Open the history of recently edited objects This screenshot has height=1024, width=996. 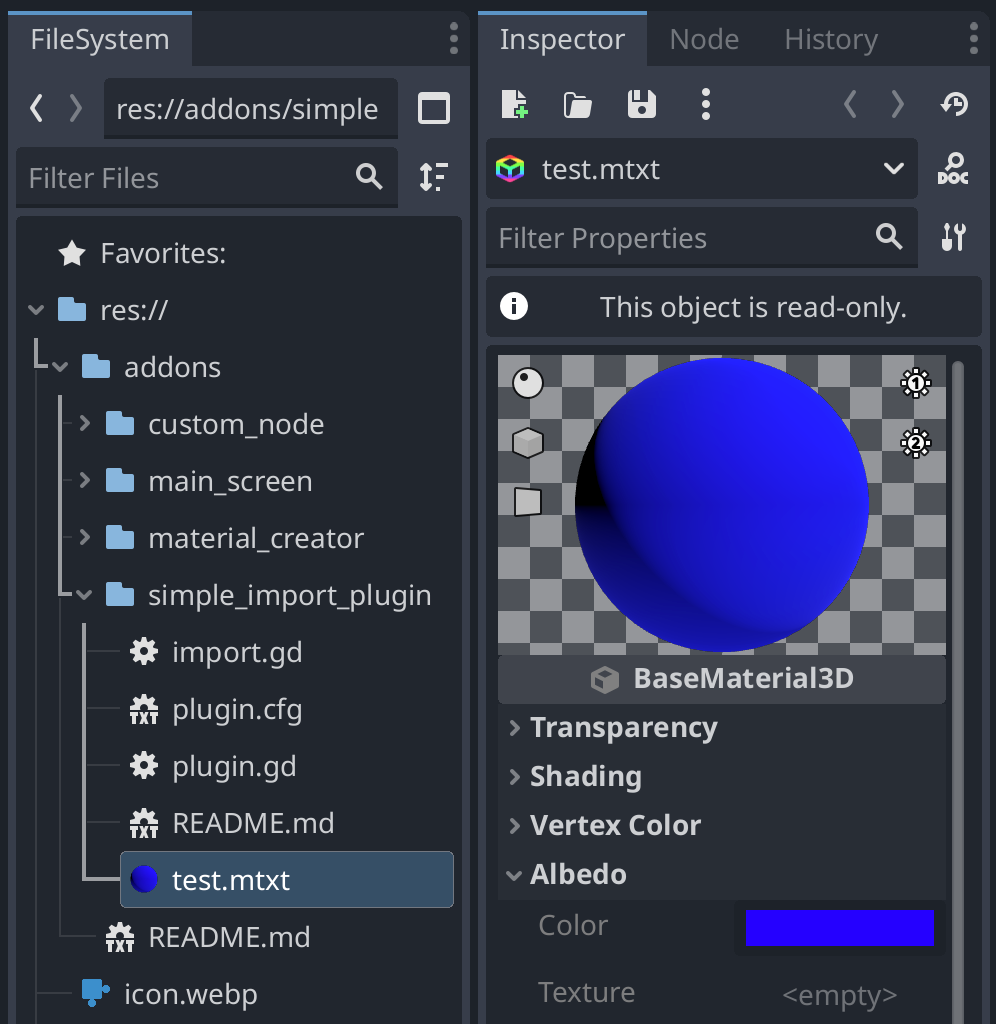coord(955,104)
